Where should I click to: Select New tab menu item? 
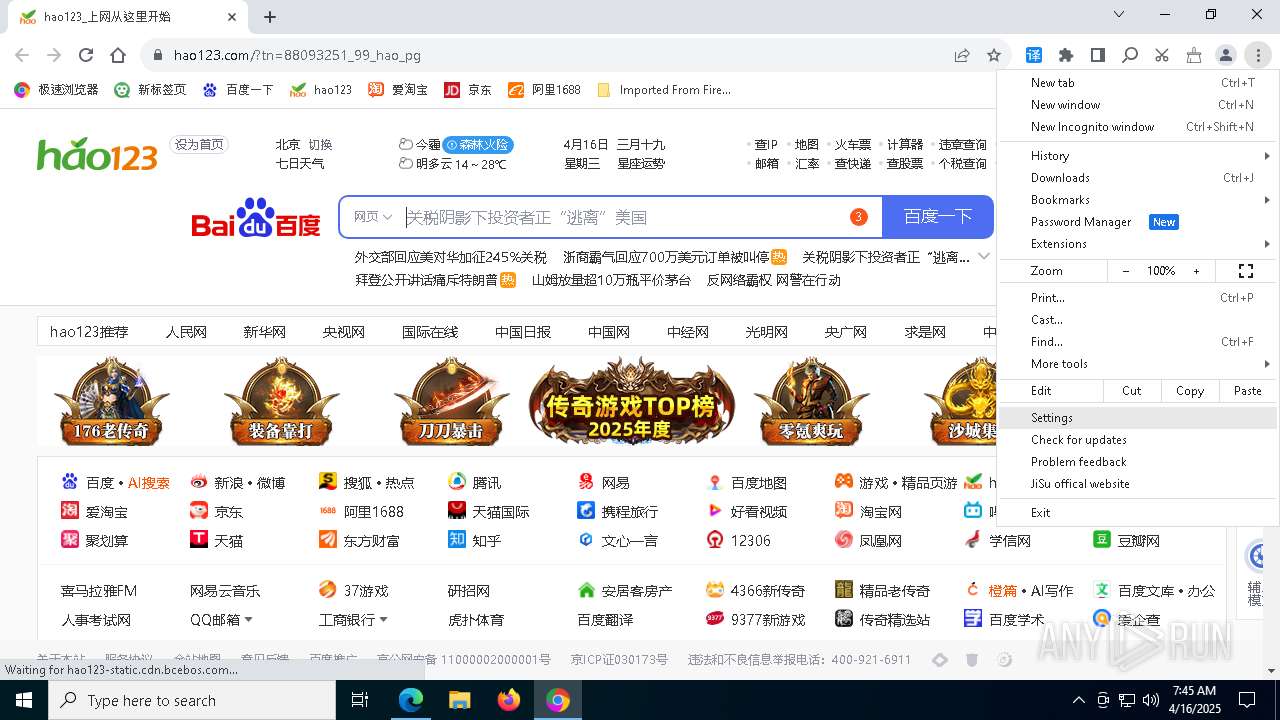(1138, 83)
